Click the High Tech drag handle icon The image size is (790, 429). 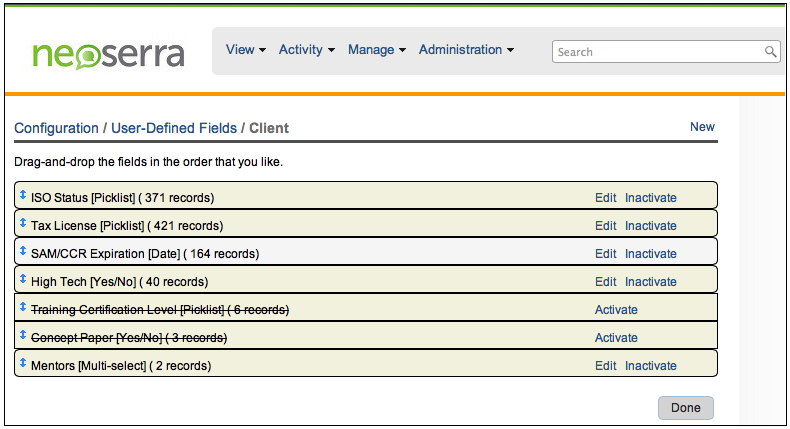coord(23,280)
